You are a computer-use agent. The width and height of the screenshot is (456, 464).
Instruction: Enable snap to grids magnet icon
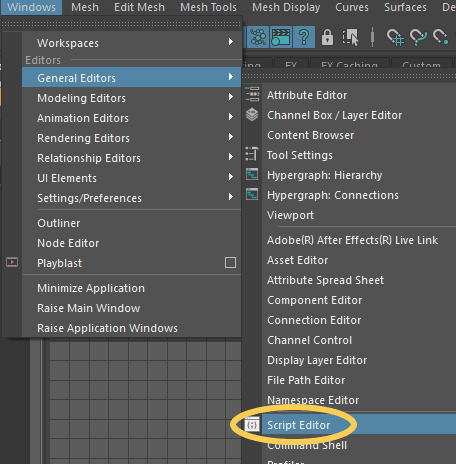(395, 37)
